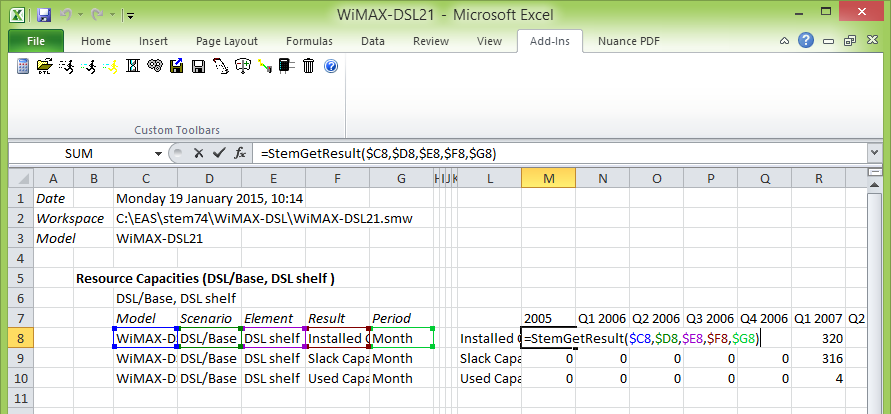Open the Name Box dropdown next to SUM
Screen dimensions: 891x414
point(158,153)
